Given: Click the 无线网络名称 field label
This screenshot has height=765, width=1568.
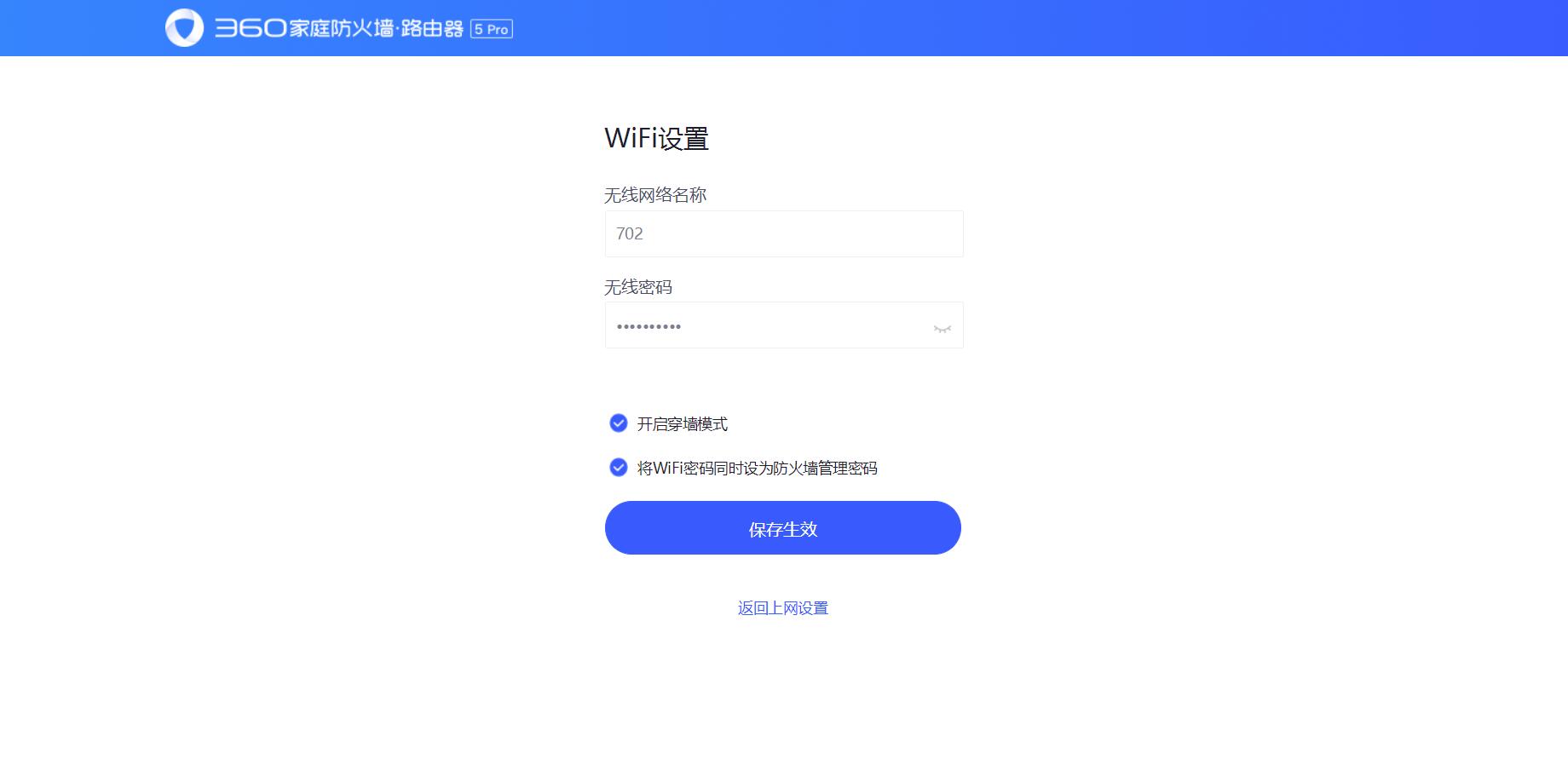Looking at the screenshot, I should 655,195.
